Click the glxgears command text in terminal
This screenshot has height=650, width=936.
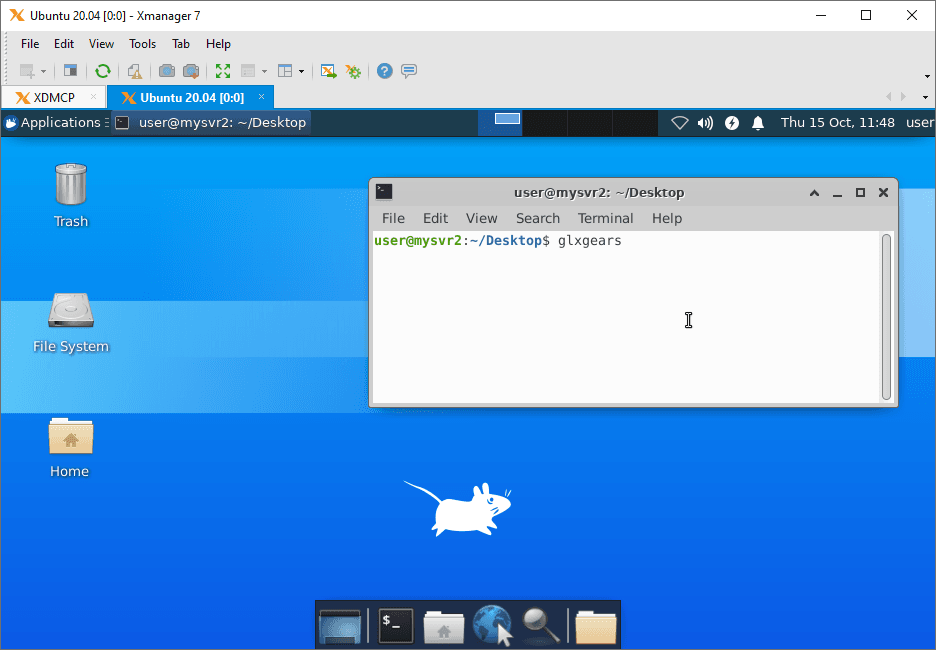[590, 241]
